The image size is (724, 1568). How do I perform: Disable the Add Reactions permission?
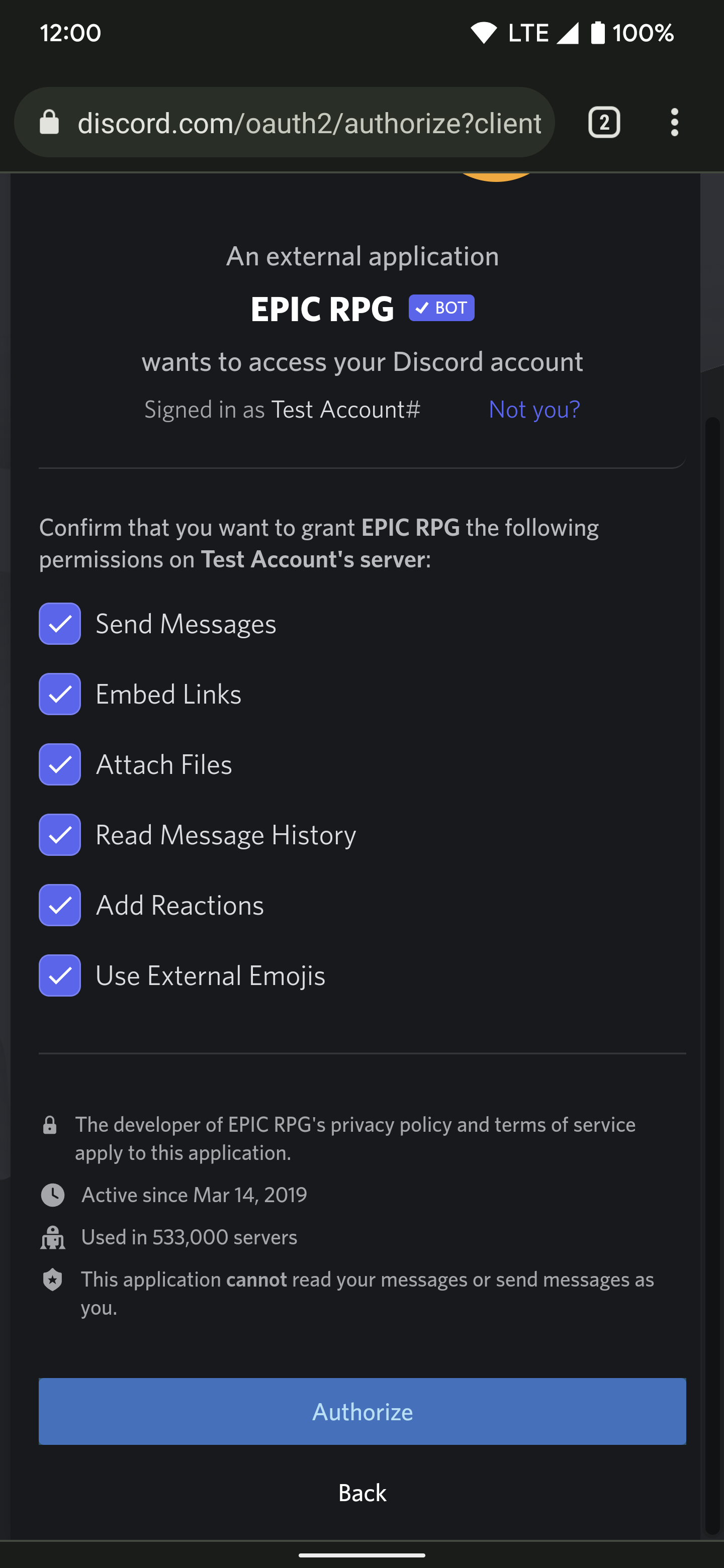59,905
